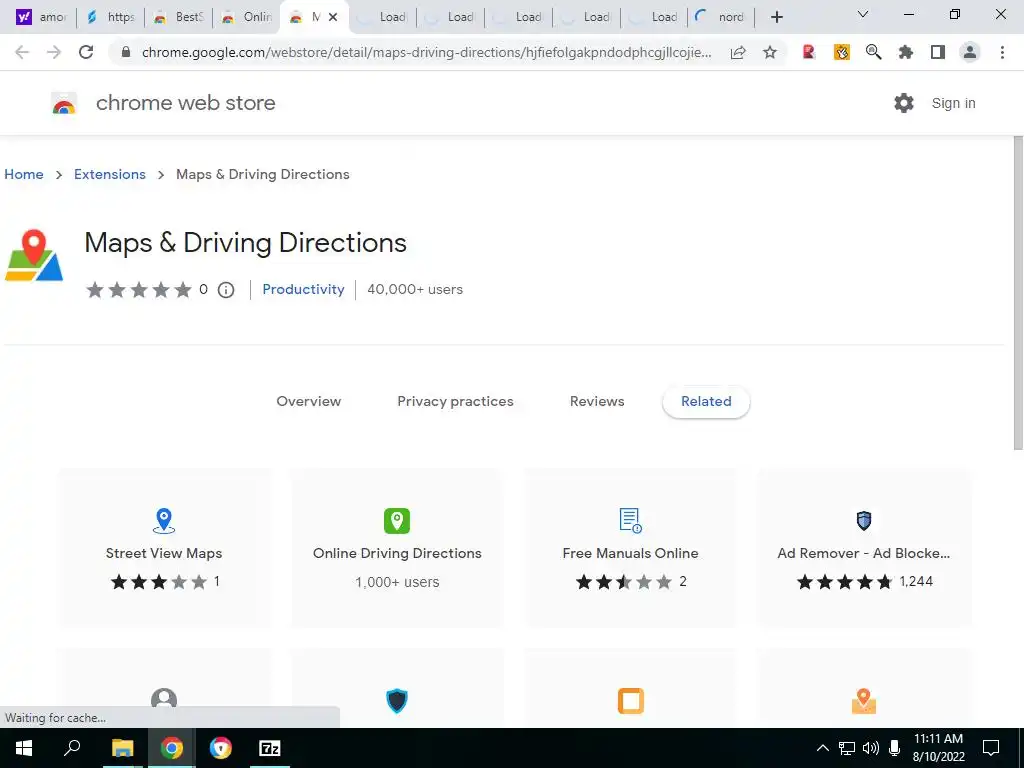
Task: Open the Extensions puzzle piece icon
Action: [x=906, y=52]
